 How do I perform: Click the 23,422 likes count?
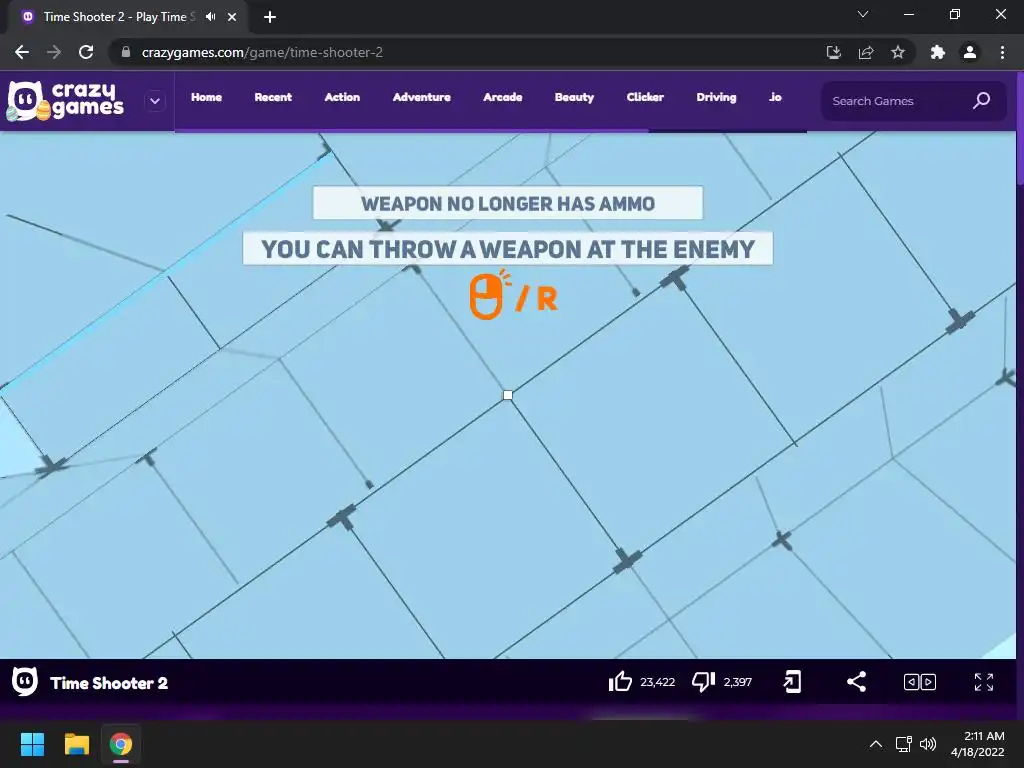click(x=658, y=682)
